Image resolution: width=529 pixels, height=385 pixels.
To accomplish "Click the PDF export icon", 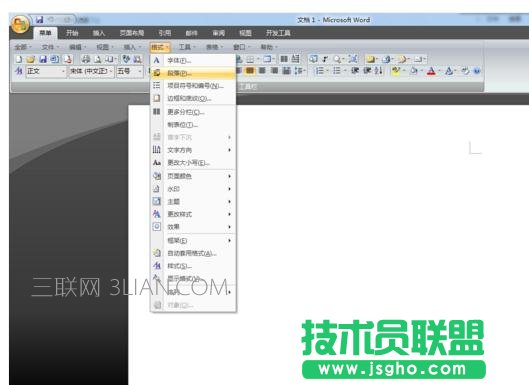I will coord(68,59).
